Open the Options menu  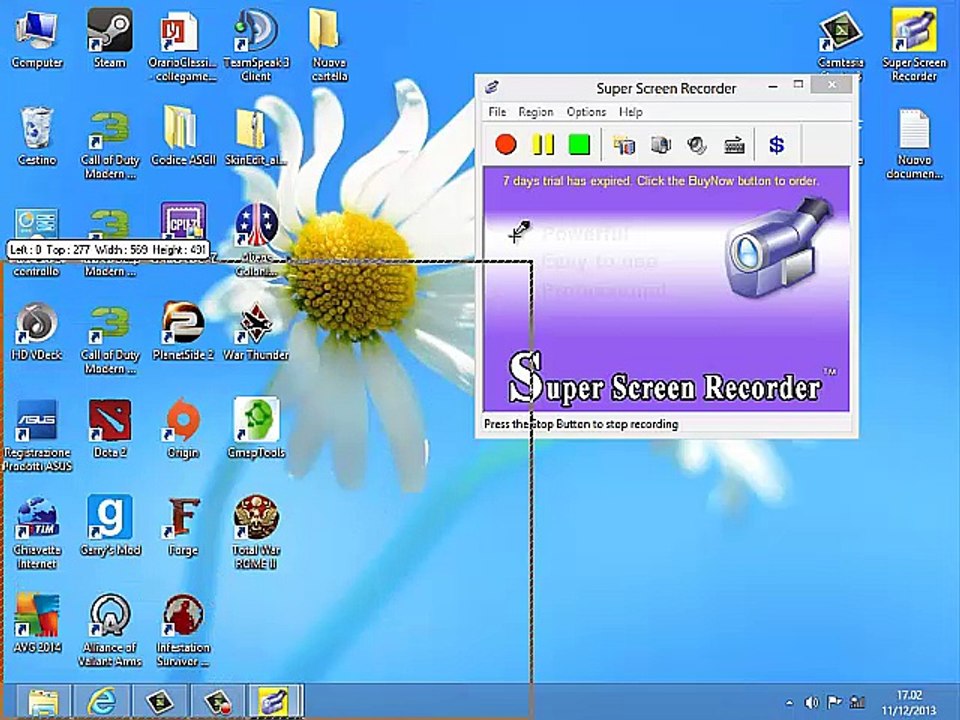[x=586, y=112]
